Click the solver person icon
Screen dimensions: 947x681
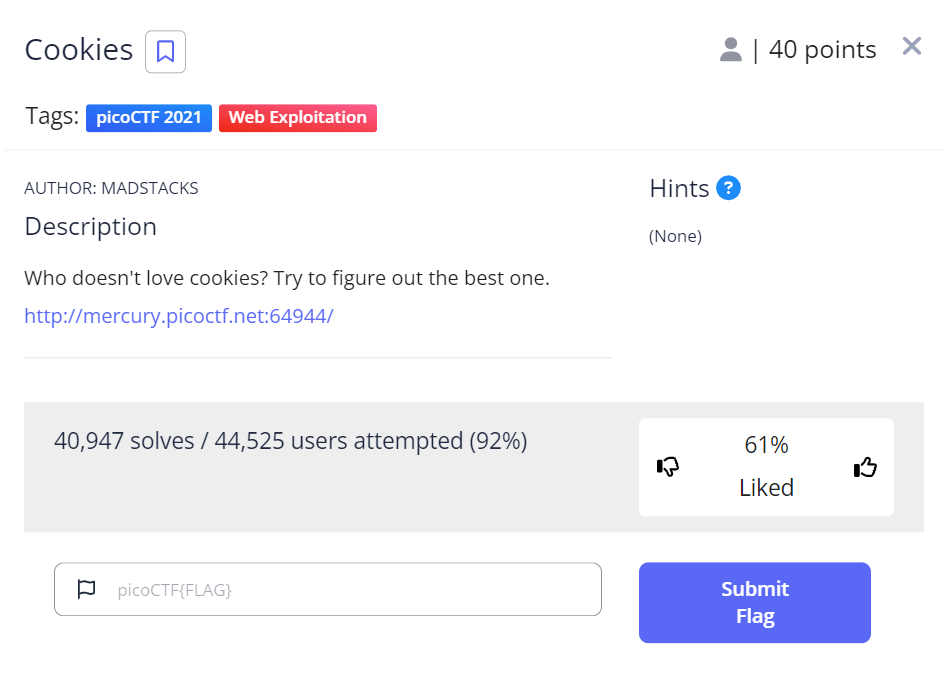[x=731, y=49]
